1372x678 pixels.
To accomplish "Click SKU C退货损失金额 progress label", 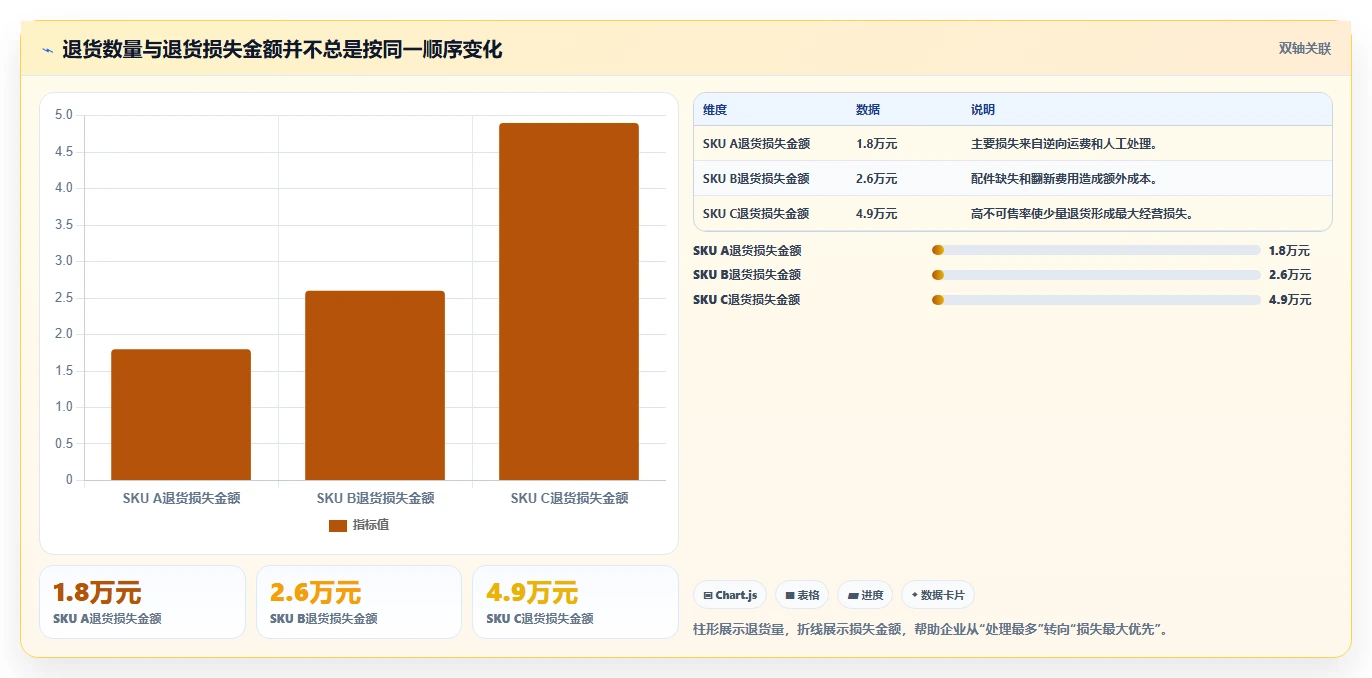I will pyautogui.click(x=747, y=300).
